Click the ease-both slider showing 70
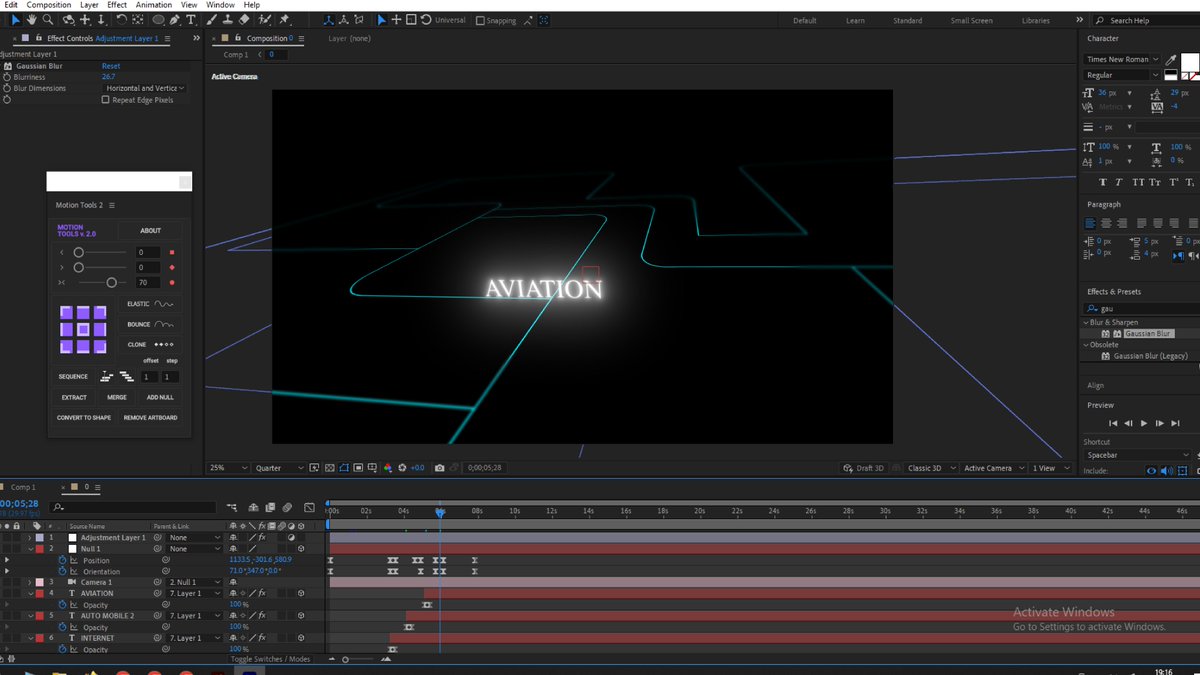Image resolution: width=1200 pixels, height=675 pixels. 112,283
